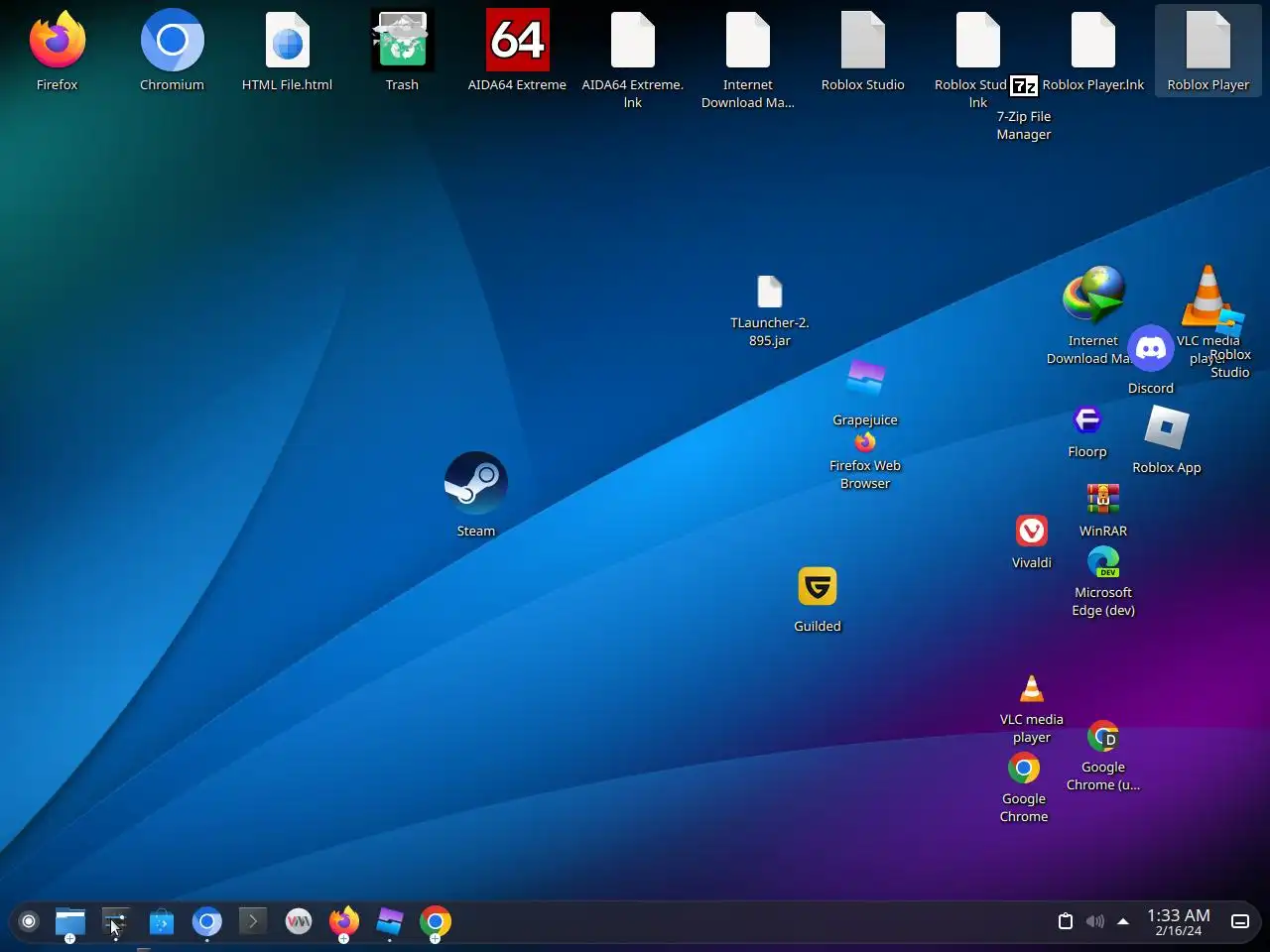Click the Firefox icon in the taskbar
Screen dimensions: 1270x952
point(344,922)
